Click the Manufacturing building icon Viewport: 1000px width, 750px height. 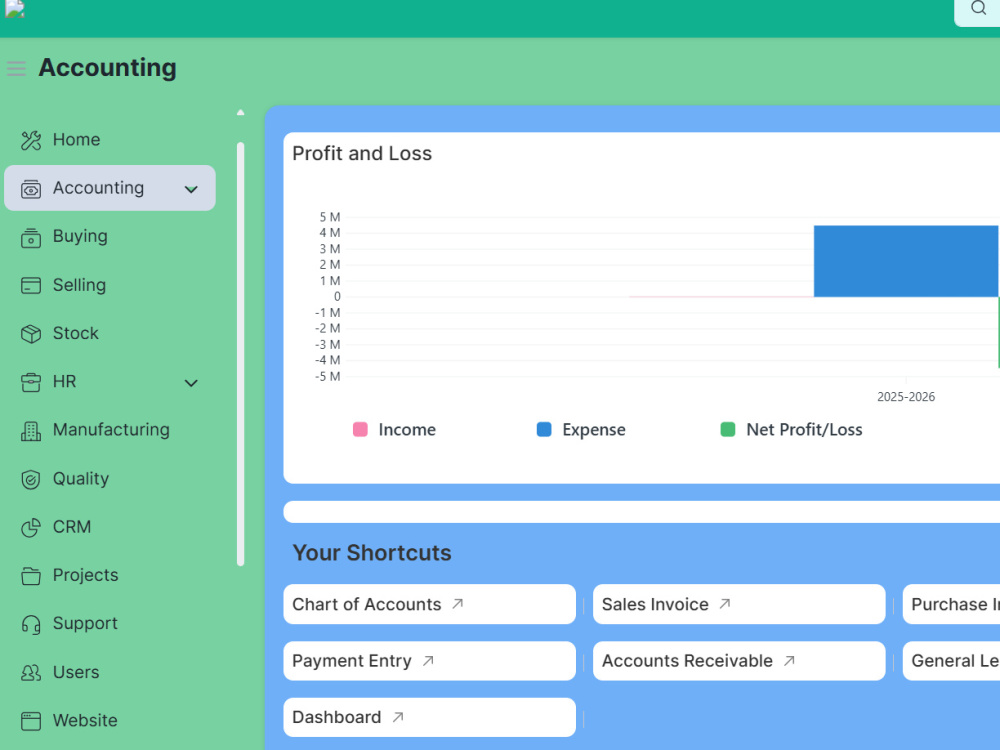(x=31, y=430)
